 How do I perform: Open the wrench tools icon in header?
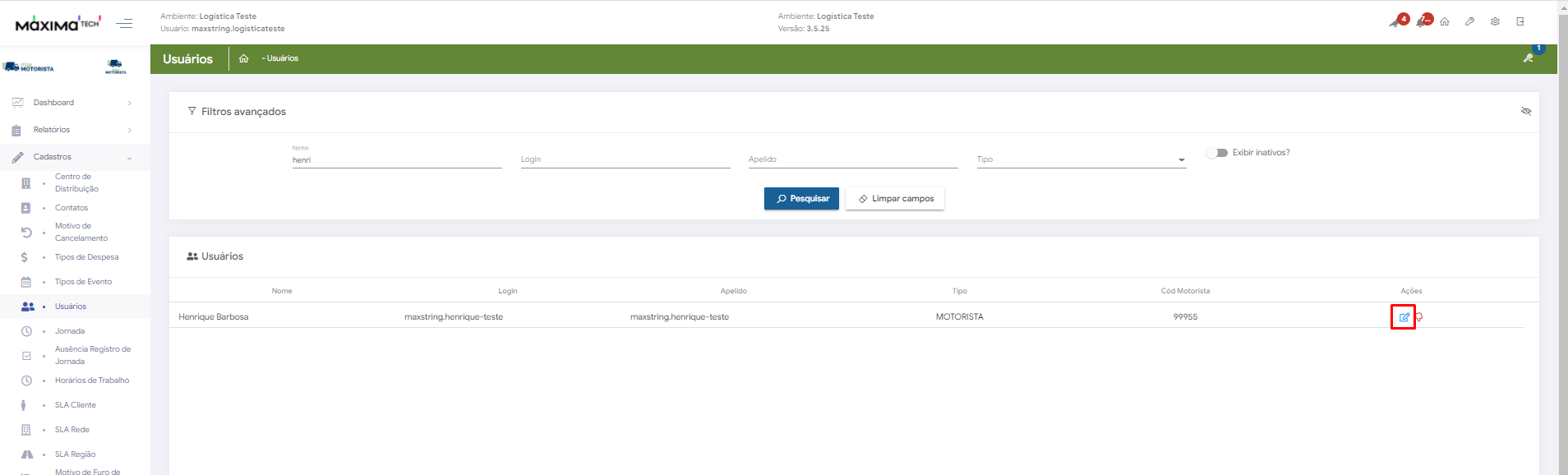point(1469,21)
